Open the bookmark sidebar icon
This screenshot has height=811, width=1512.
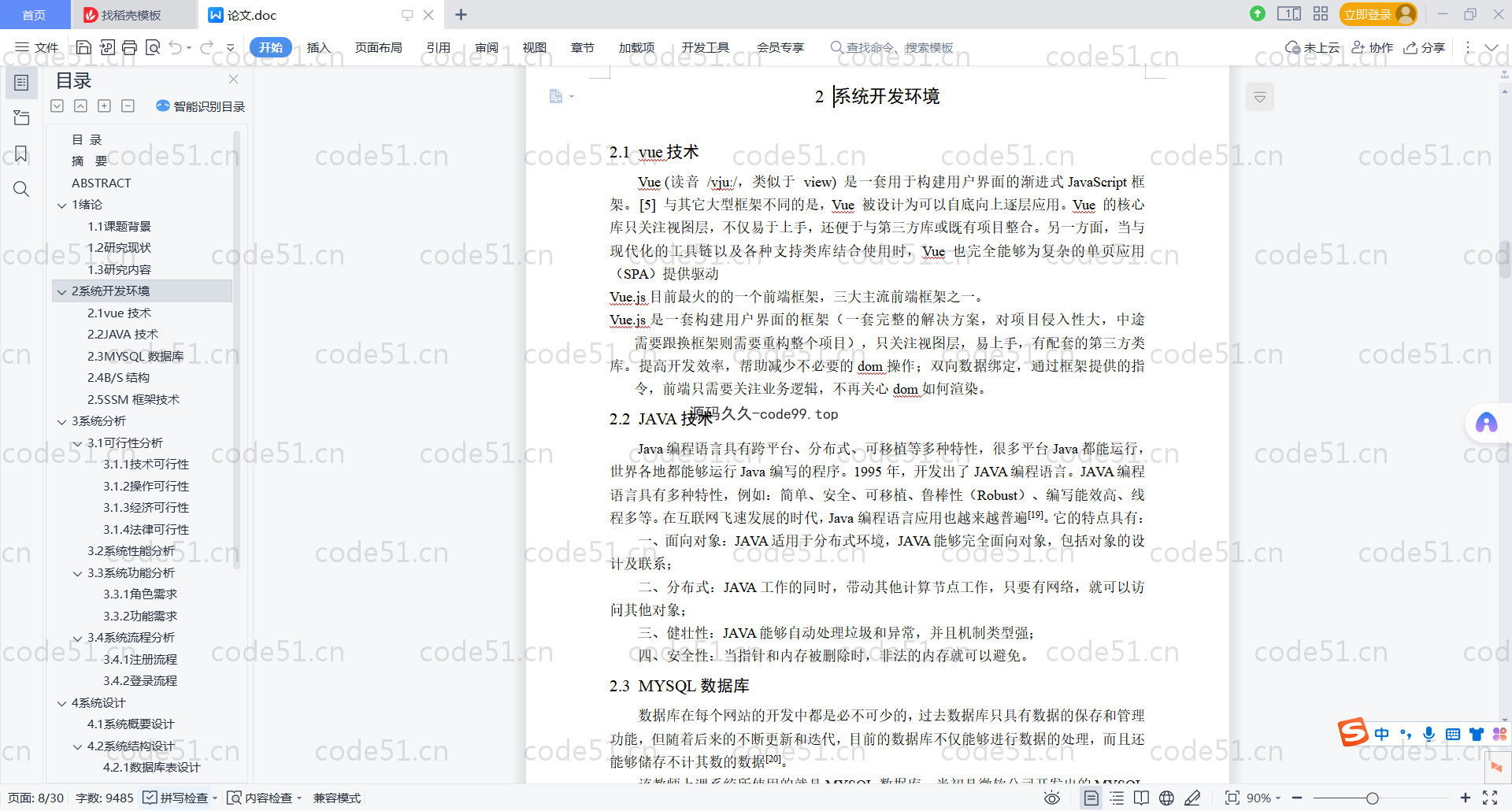coord(21,154)
